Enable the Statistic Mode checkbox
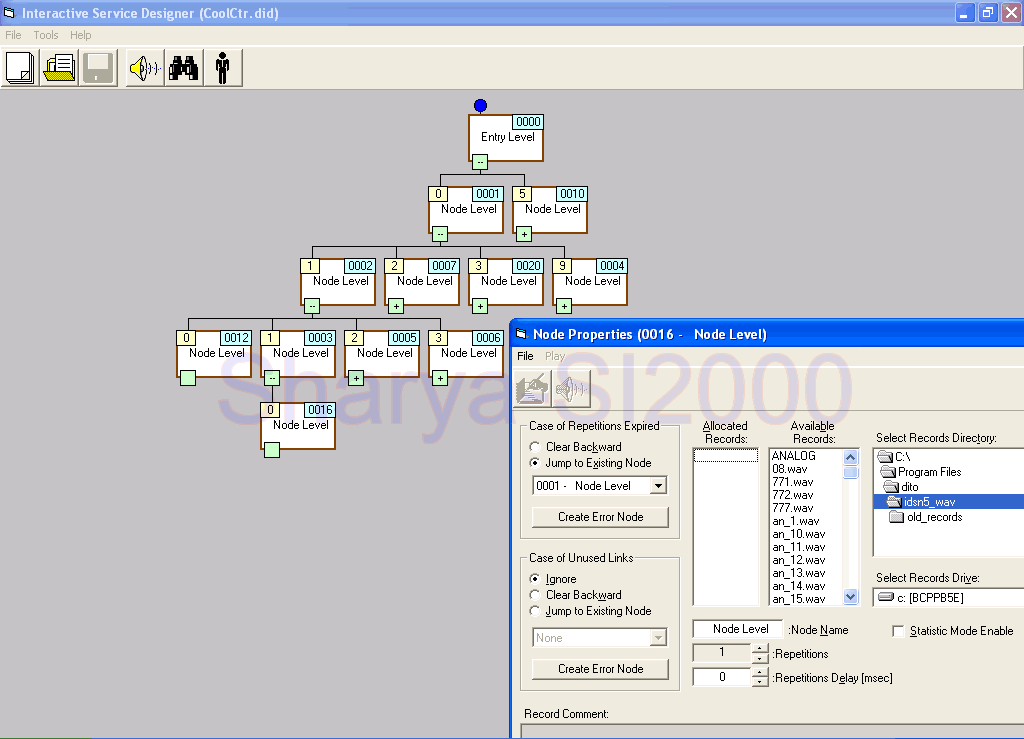This screenshot has height=739, width=1024. coord(898,631)
